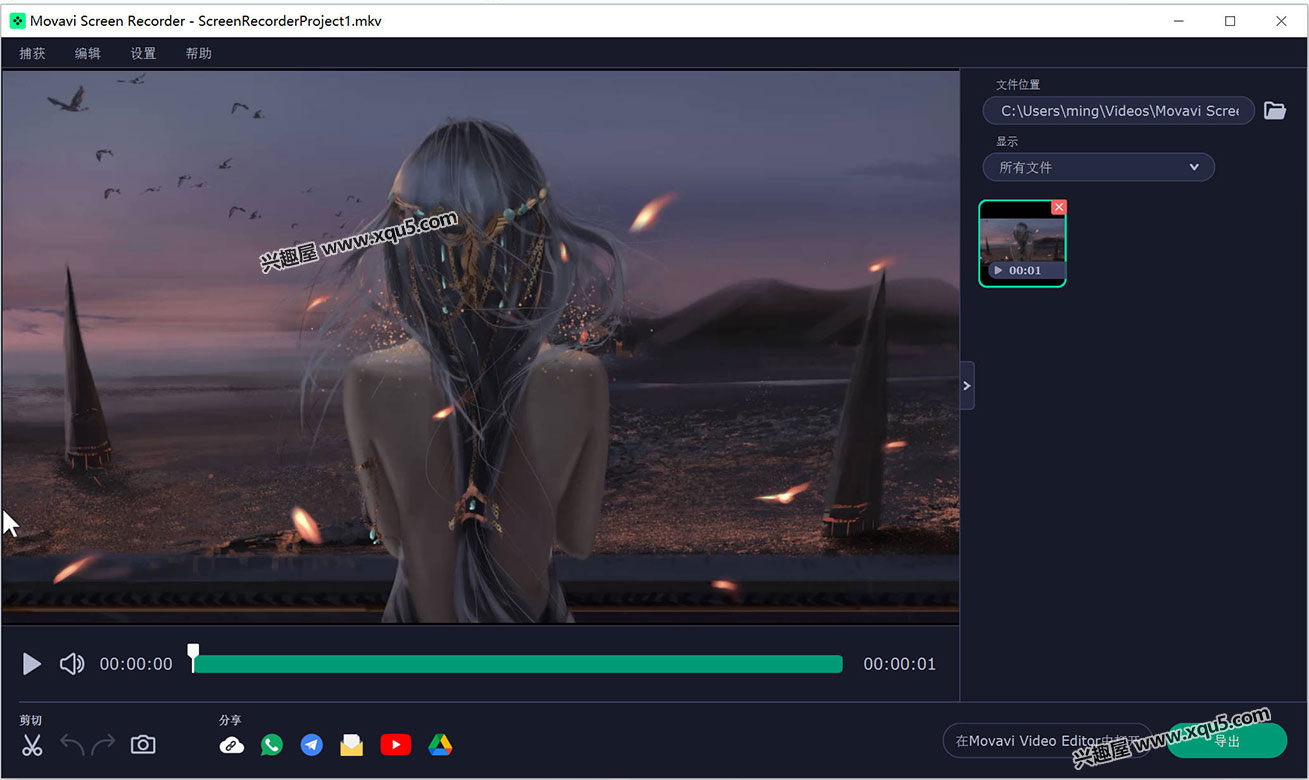Image resolution: width=1309 pixels, height=780 pixels.
Task: Open the 所有文件 display filter dropdown
Action: (1099, 167)
